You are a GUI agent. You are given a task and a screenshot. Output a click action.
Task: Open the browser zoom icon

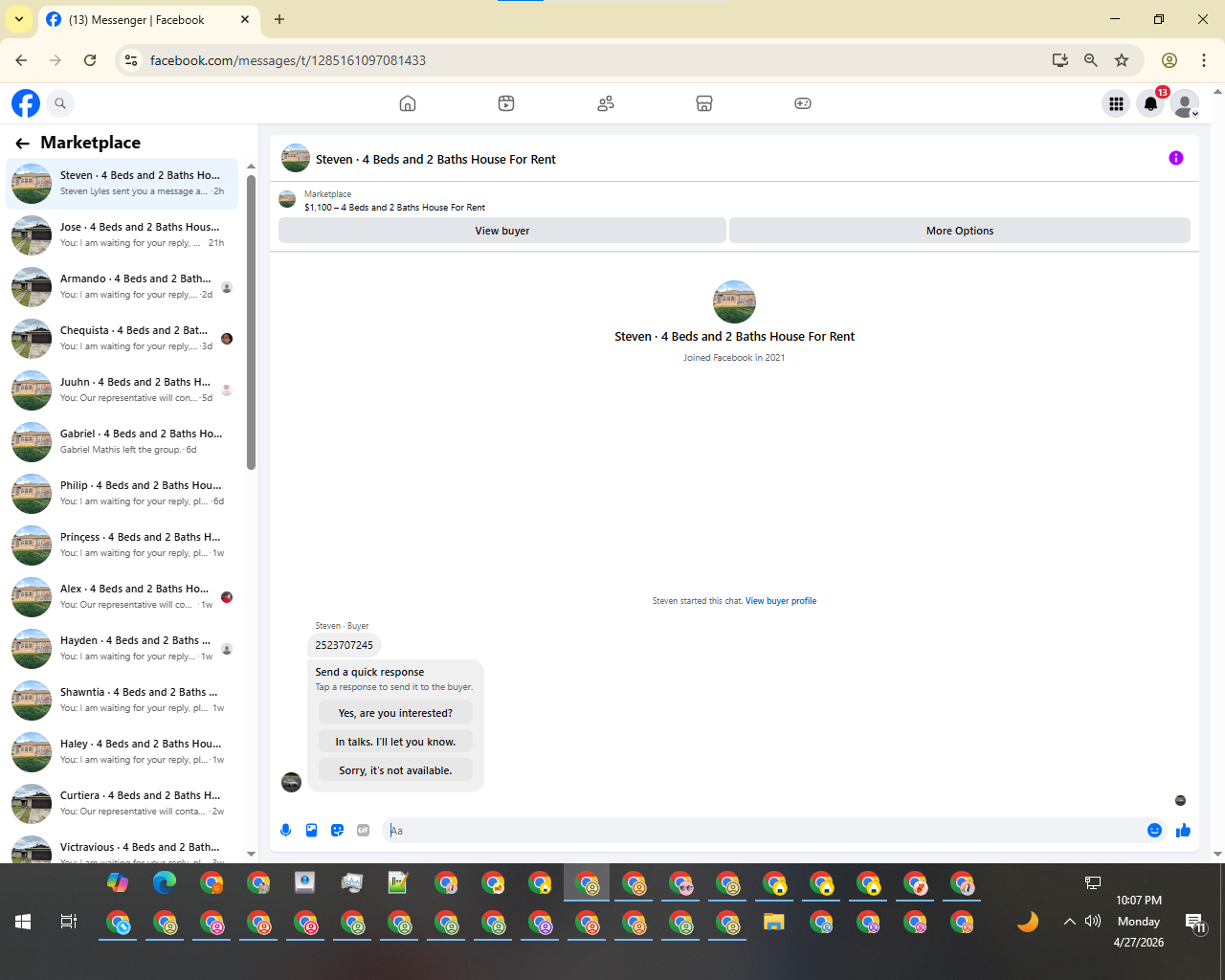pyautogui.click(x=1090, y=60)
